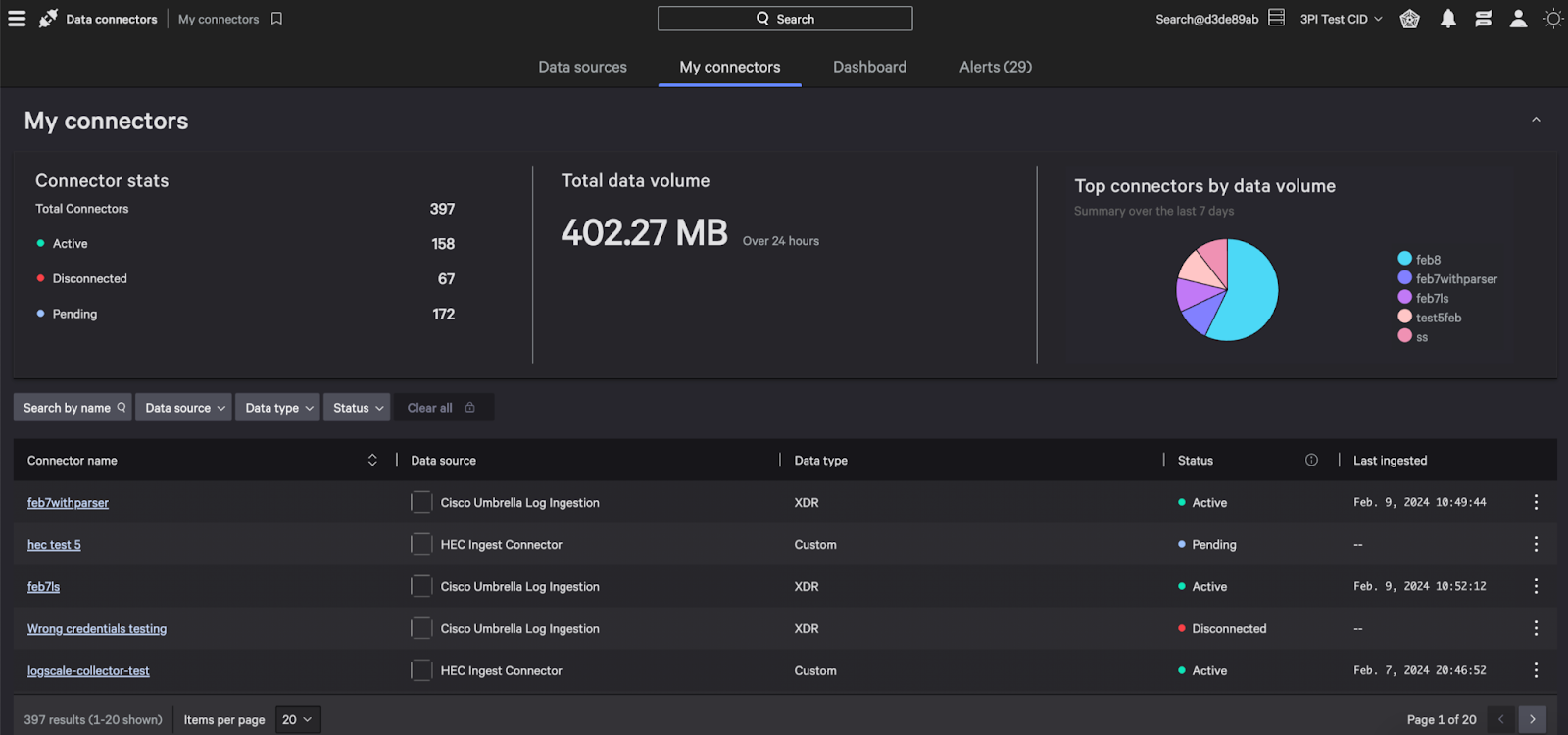Click the Clear all filters button
Viewport: 1568px width, 735px height.
click(x=441, y=408)
